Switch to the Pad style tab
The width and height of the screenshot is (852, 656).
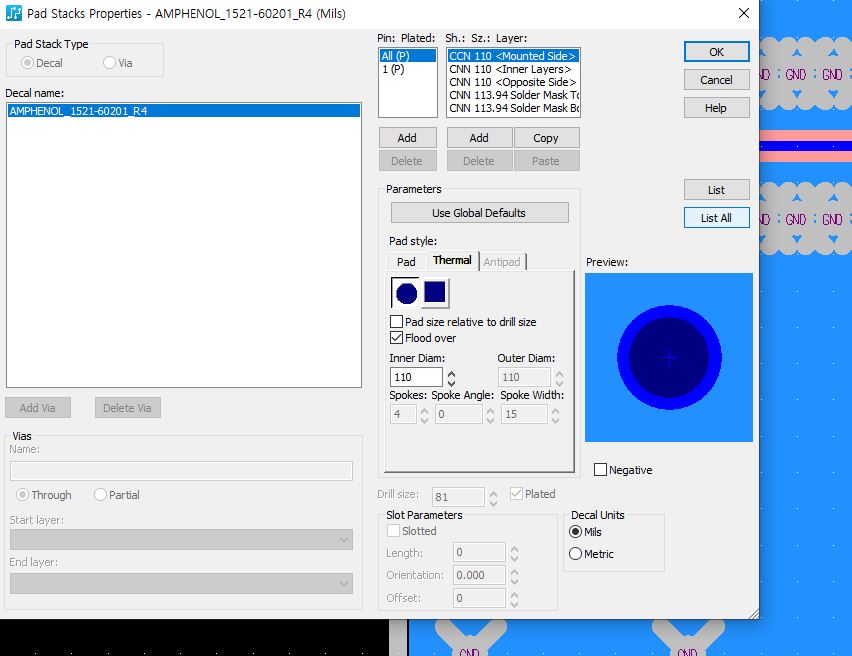point(406,262)
